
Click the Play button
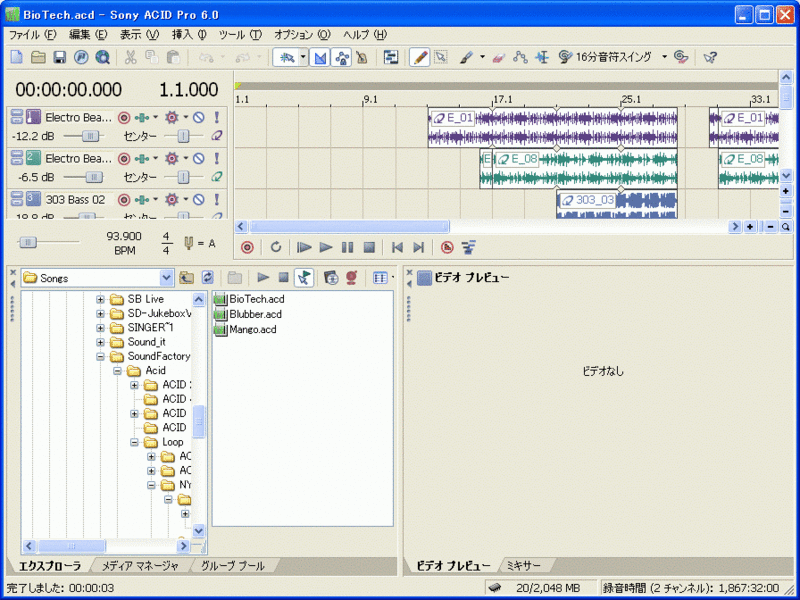[x=326, y=247]
